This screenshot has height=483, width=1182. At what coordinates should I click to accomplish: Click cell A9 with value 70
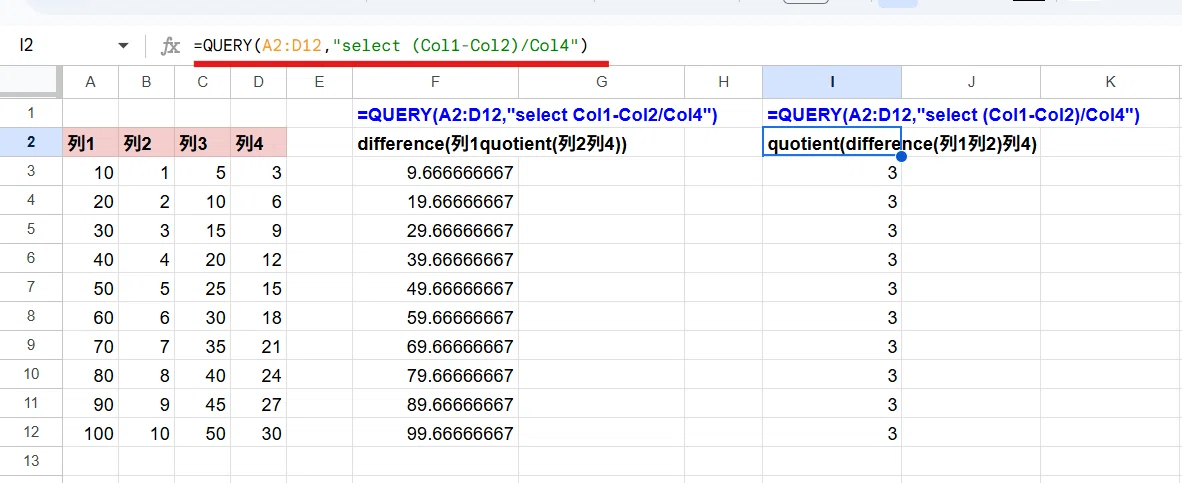pyautogui.click(x=90, y=347)
